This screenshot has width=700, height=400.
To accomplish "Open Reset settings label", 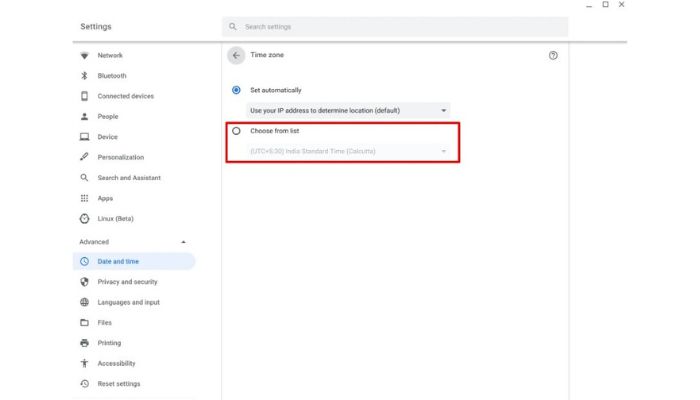I will click(x=119, y=384).
